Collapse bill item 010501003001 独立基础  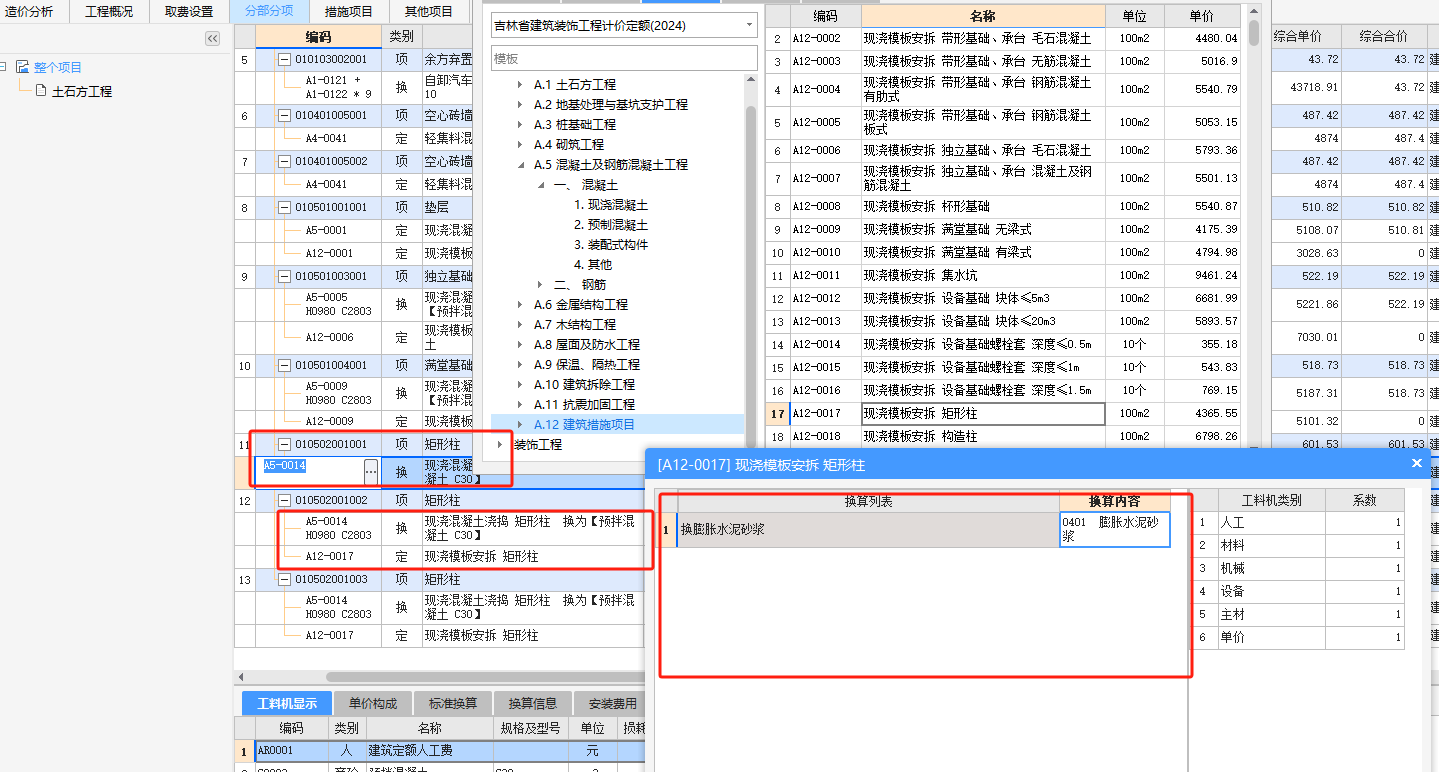(284, 276)
